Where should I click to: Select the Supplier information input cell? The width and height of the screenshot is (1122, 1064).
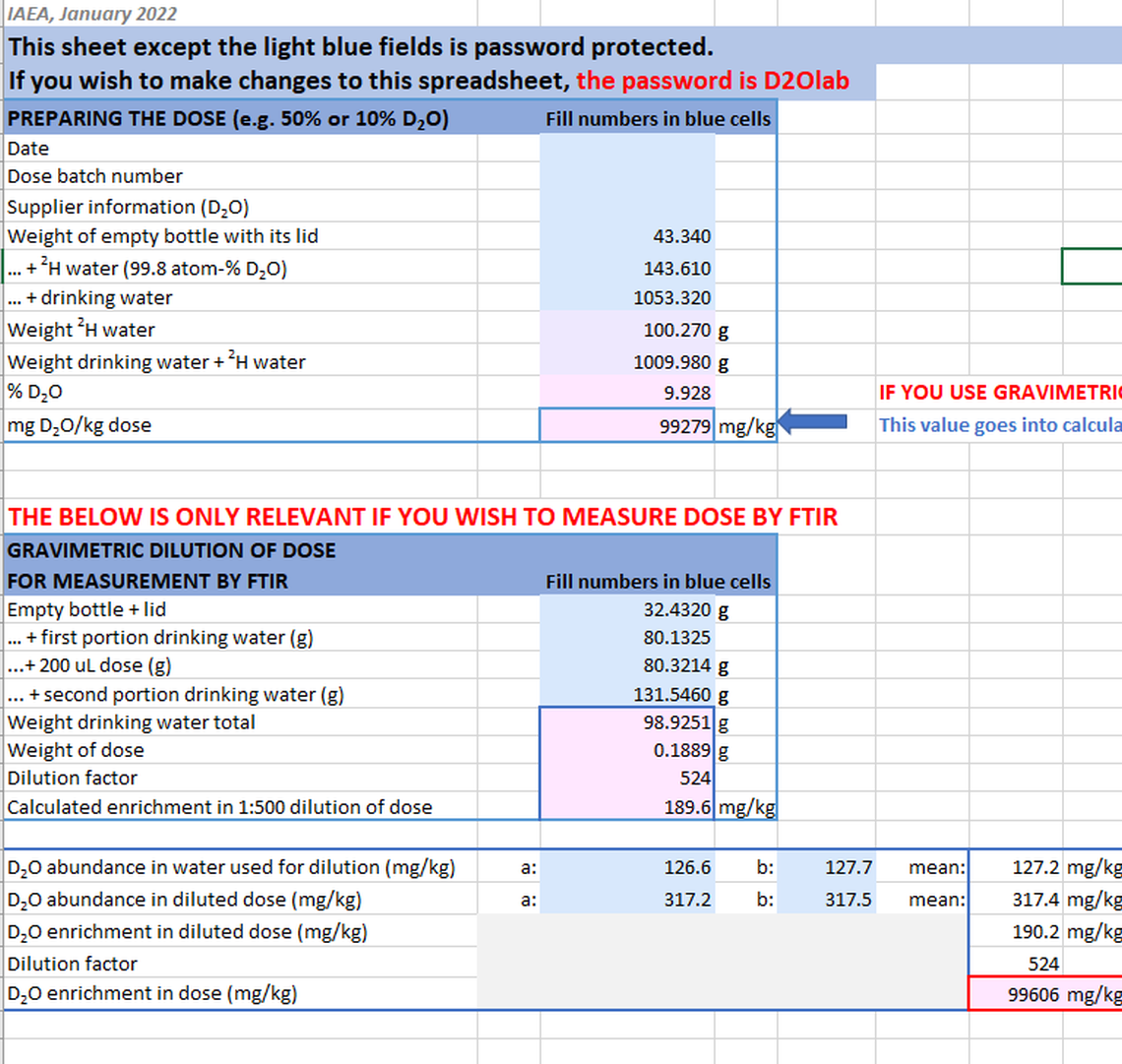[x=627, y=207]
